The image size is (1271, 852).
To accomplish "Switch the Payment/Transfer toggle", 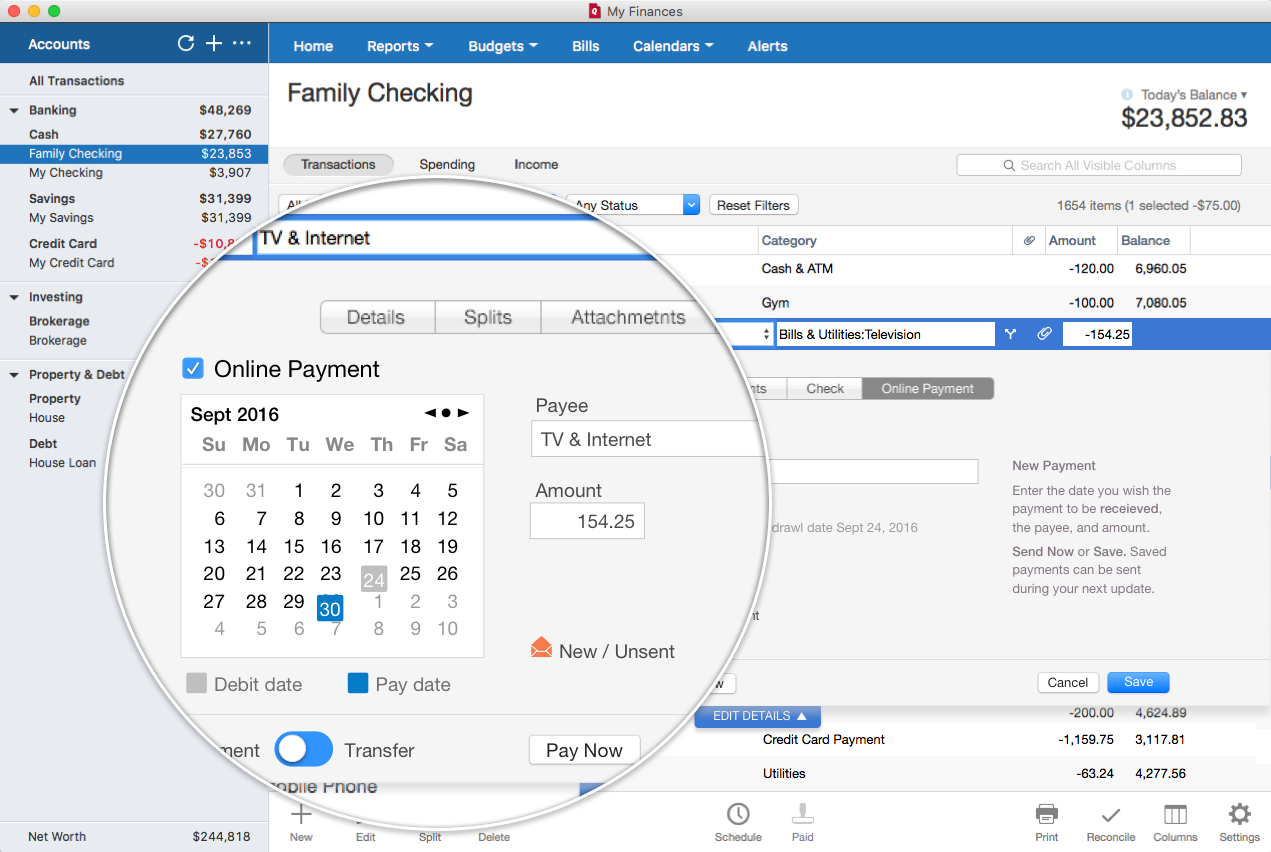I will click(303, 749).
